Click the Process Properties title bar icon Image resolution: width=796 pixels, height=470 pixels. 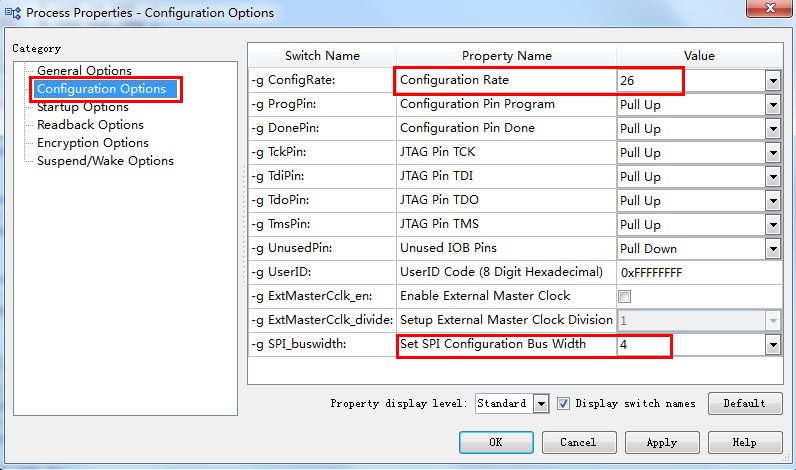(x=12, y=13)
